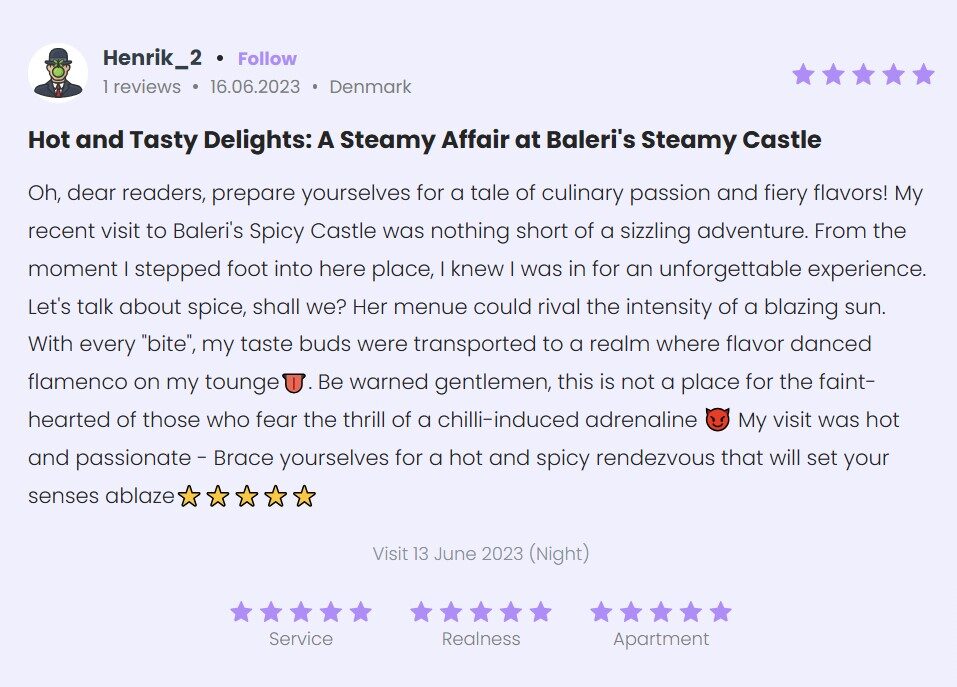Click the first Service rating star
The width and height of the screenshot is (957, 687).
point(241,612)
